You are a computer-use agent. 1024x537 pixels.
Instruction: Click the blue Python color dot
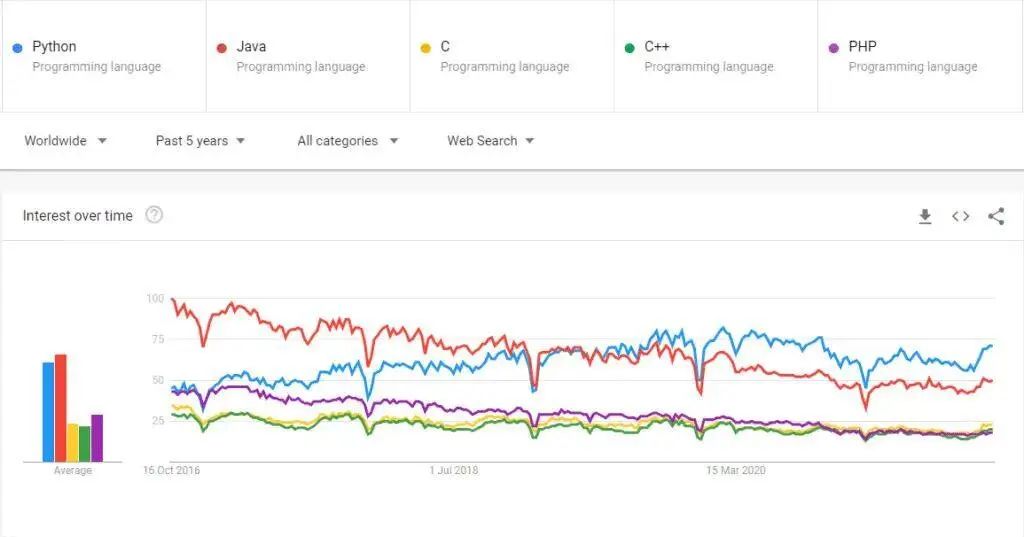click(x=18, y=47)
